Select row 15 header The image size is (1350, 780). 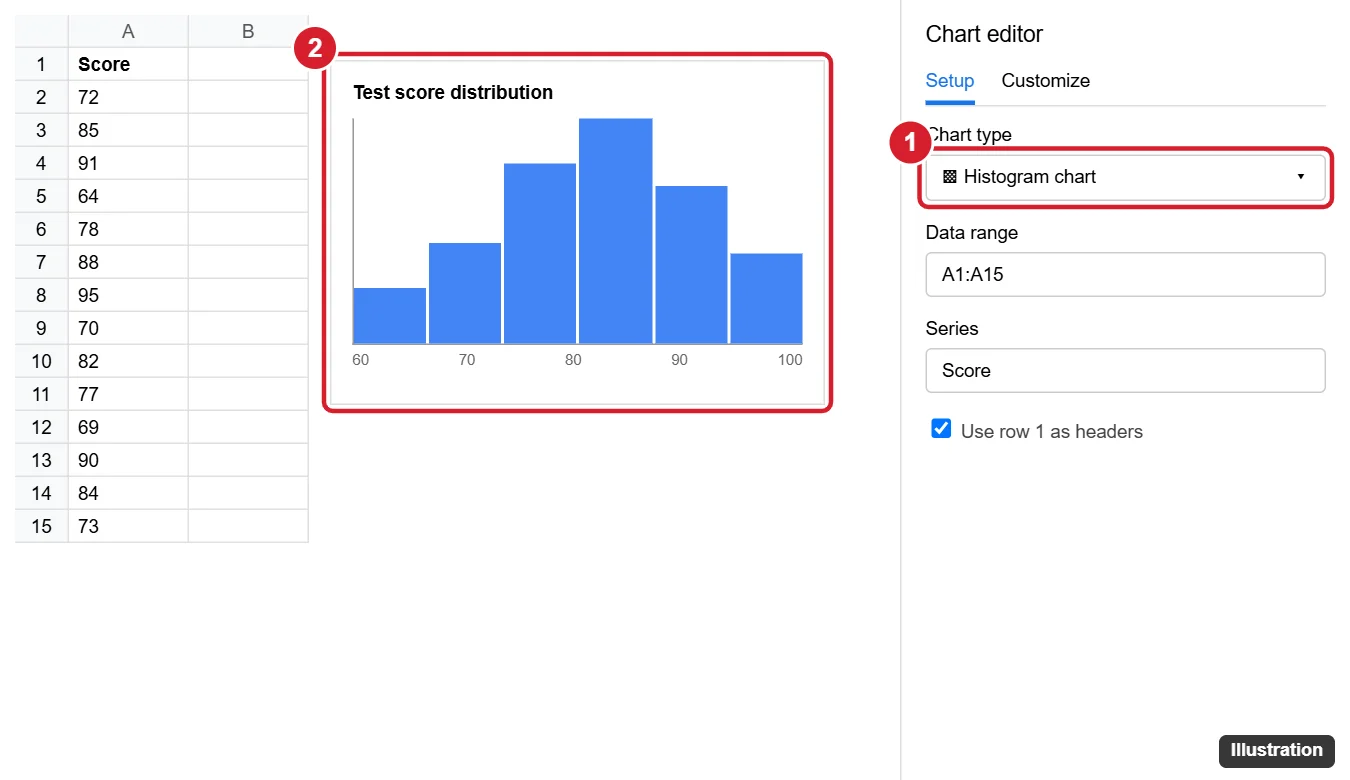(x=41, y=526)
